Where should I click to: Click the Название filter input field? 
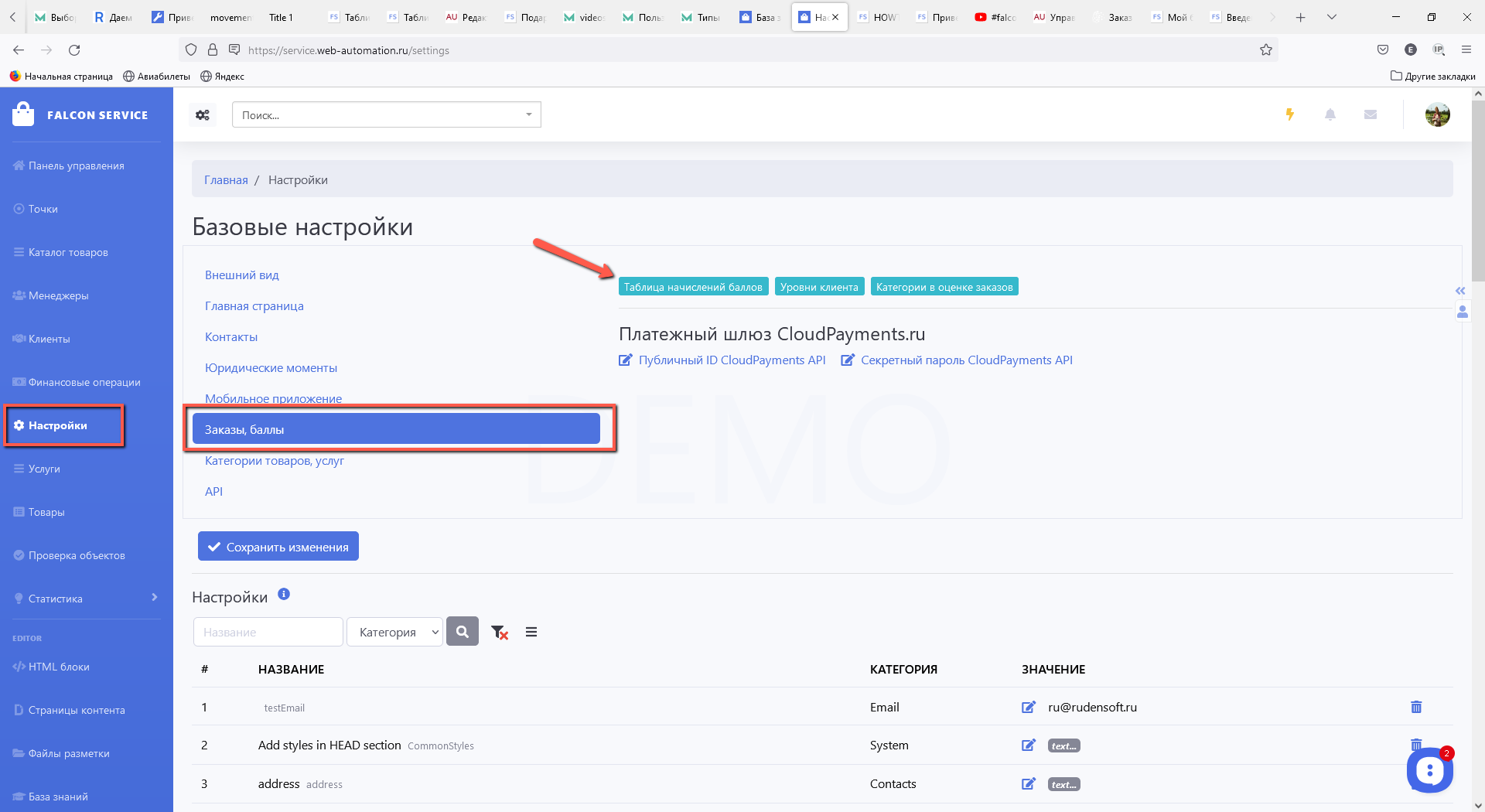(x=268, y=632)
